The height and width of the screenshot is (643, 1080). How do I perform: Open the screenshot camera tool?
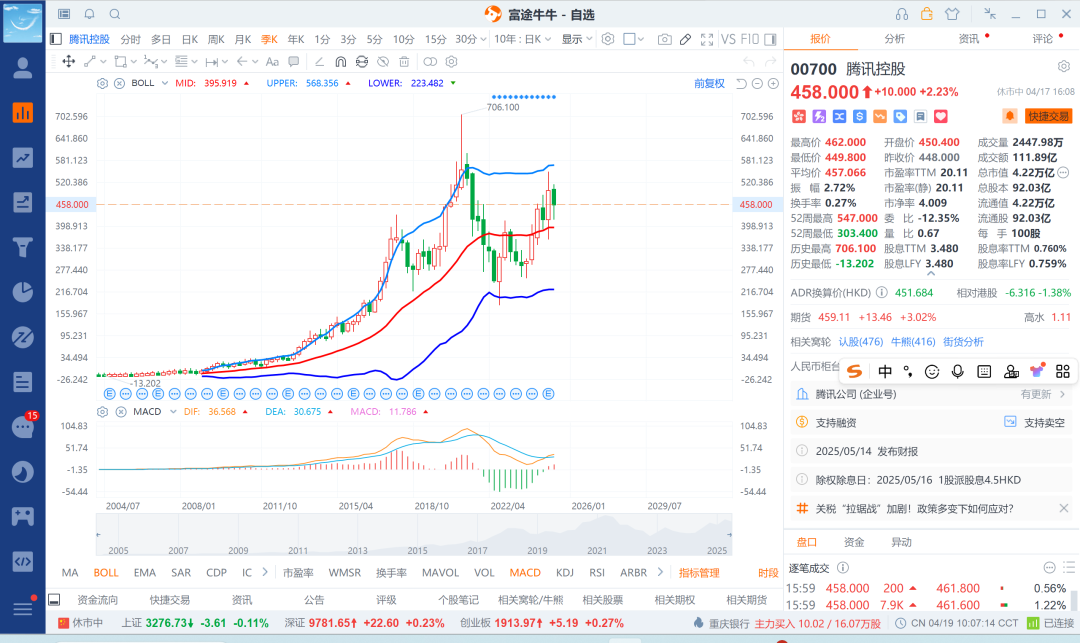tap(664, 39)
